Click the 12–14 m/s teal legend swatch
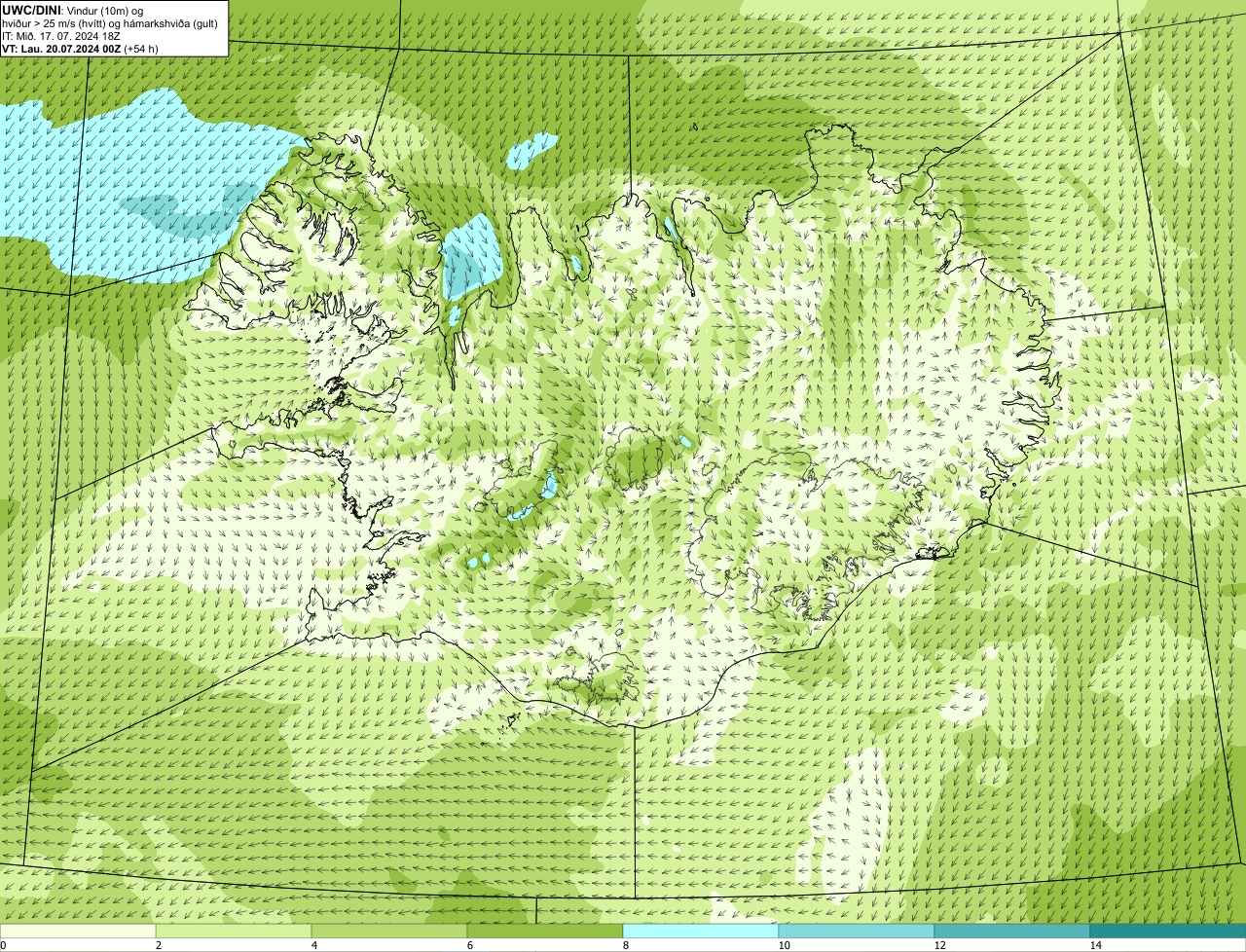 pyautogui.click(x=1012, y=931)
